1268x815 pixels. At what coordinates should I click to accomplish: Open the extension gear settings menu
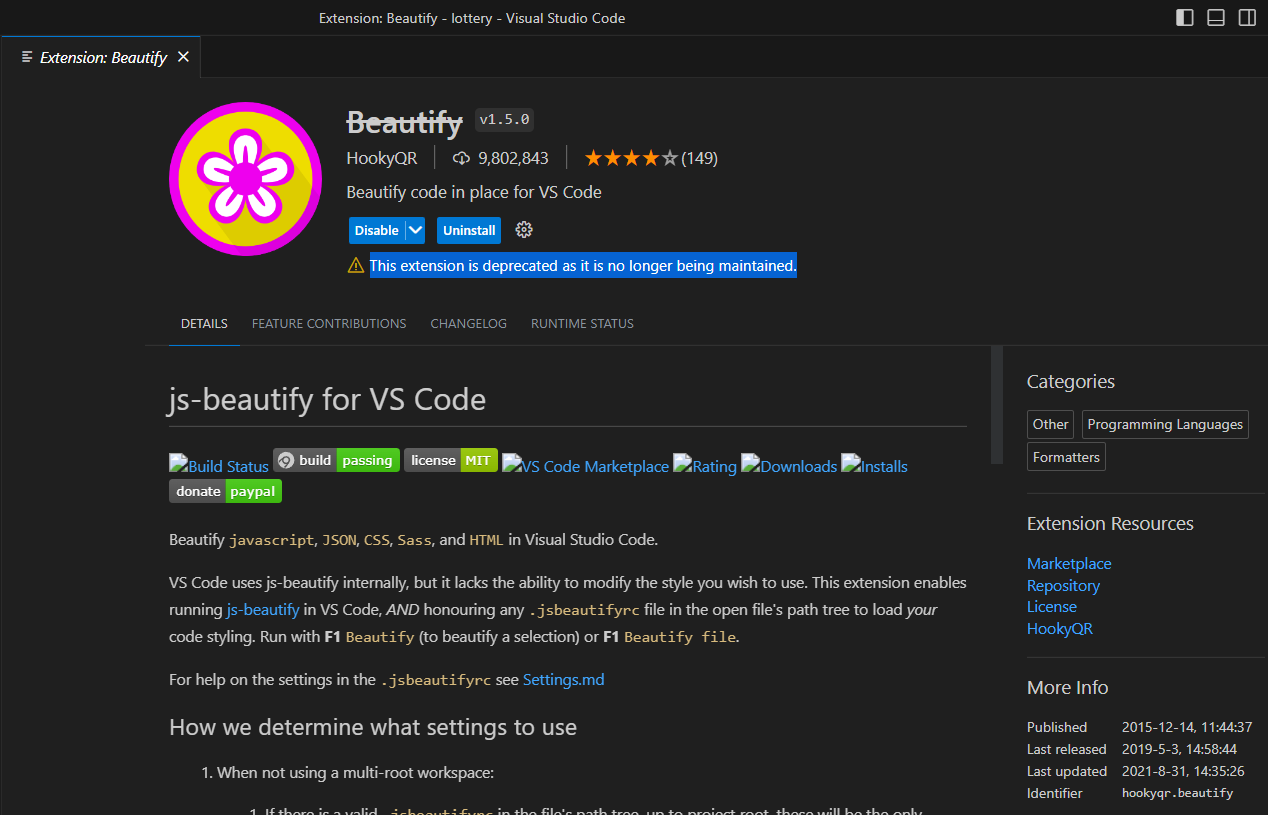click(524, 230)
